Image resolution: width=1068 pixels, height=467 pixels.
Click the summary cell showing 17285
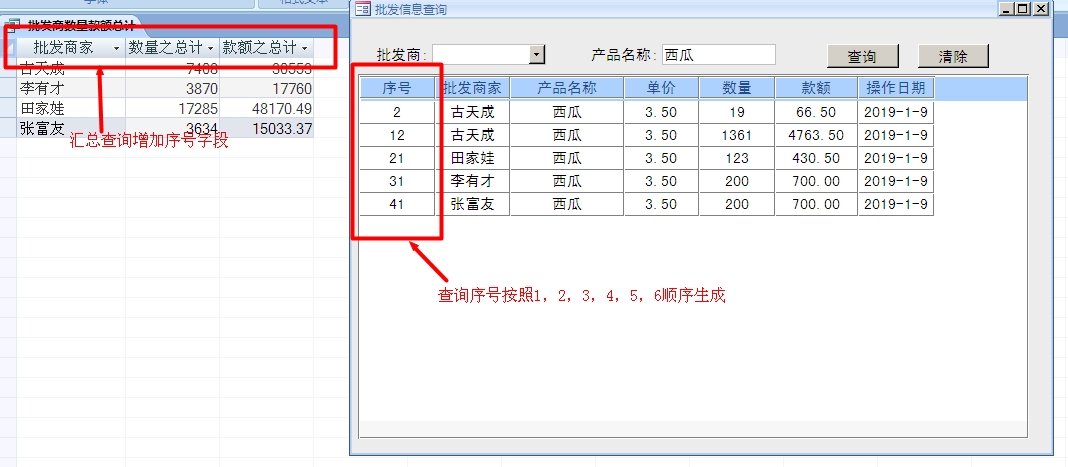pos(172,108)
